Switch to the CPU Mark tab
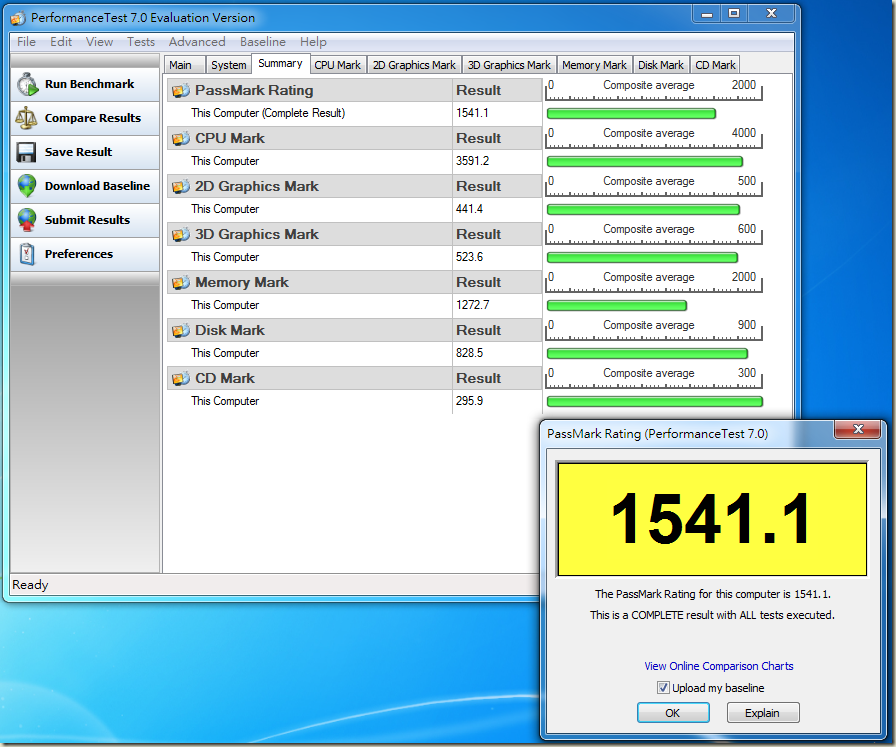This screenshot has height=747, width=896. 337,65
